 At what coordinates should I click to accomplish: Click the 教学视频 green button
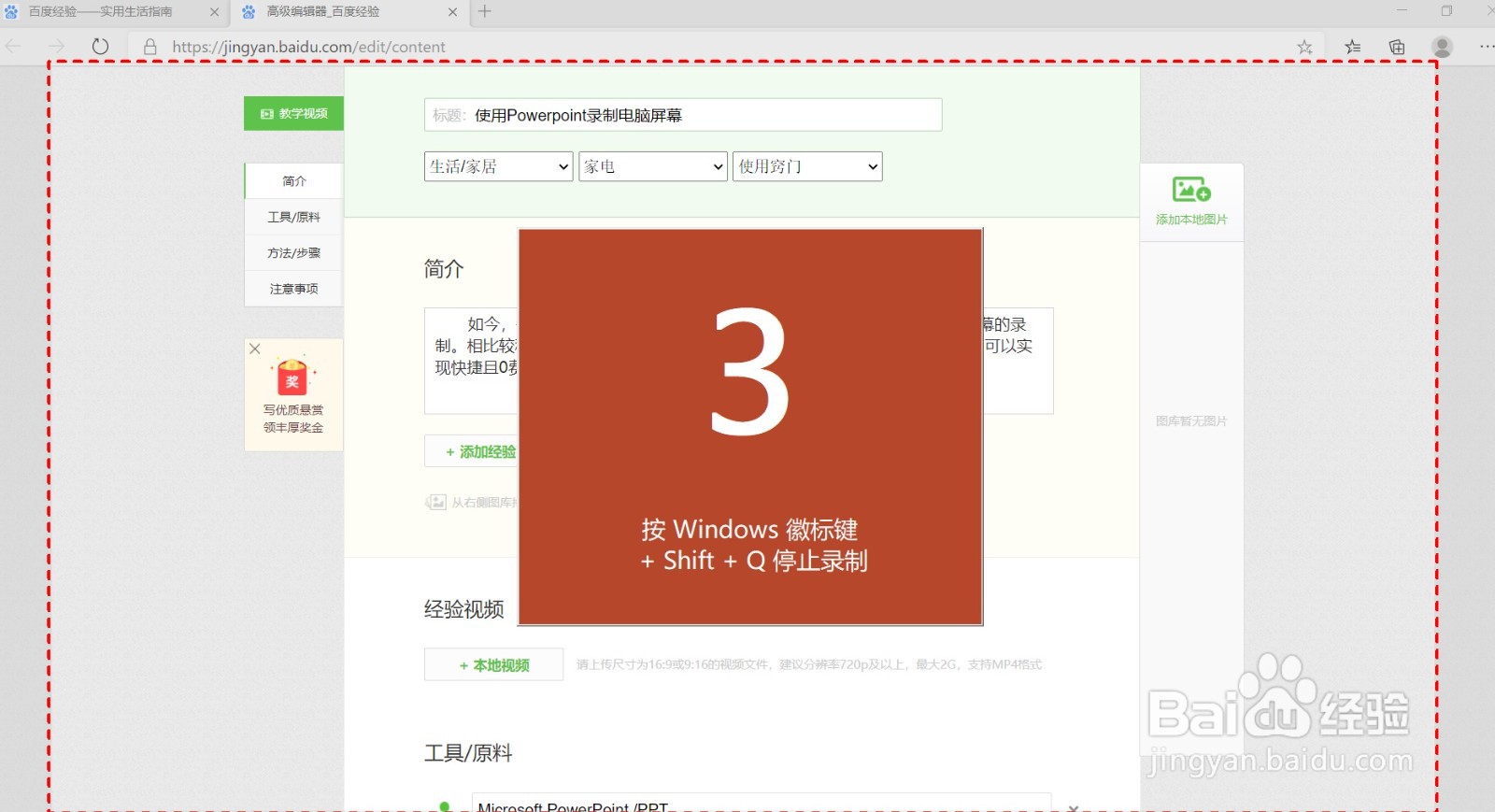(x=293, y=113)
